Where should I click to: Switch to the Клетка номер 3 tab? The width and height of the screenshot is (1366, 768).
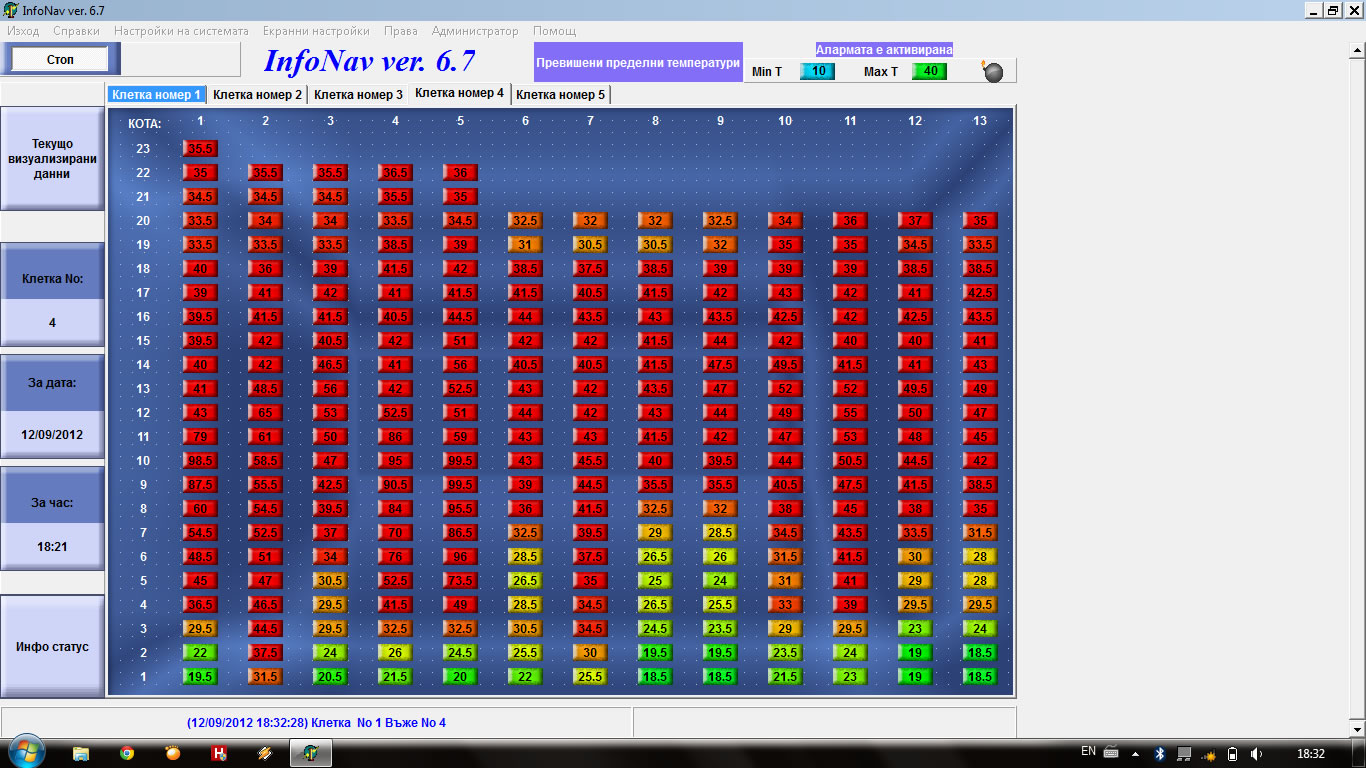[358, 95]
